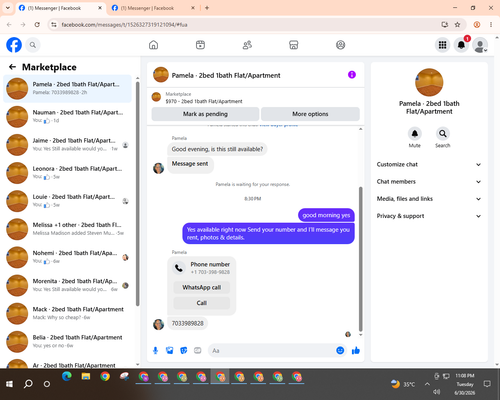Open the emoji picker in the message box
The image size is (500, 400).
click(340, 350)
